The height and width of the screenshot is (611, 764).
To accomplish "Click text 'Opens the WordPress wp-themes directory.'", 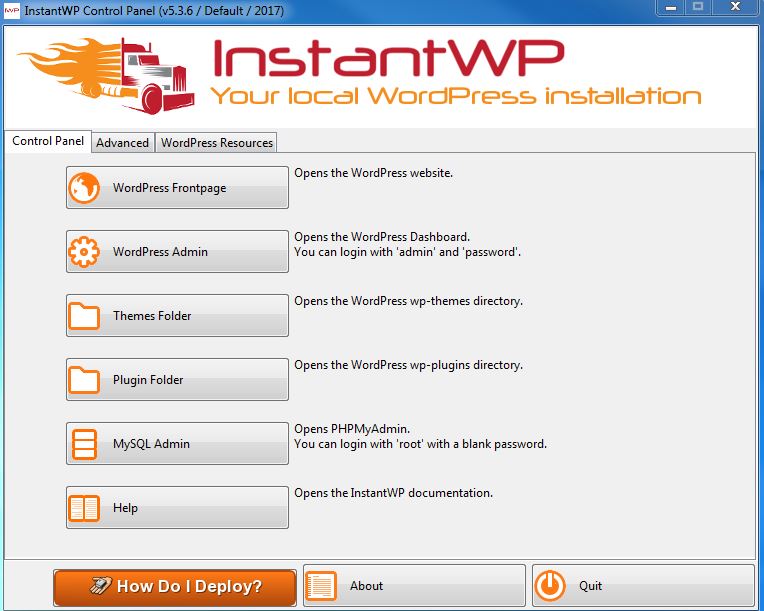I will pos(408,301).
